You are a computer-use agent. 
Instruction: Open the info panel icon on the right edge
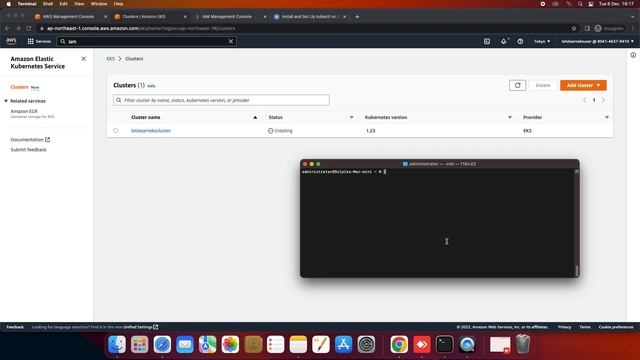coord(633,55)
